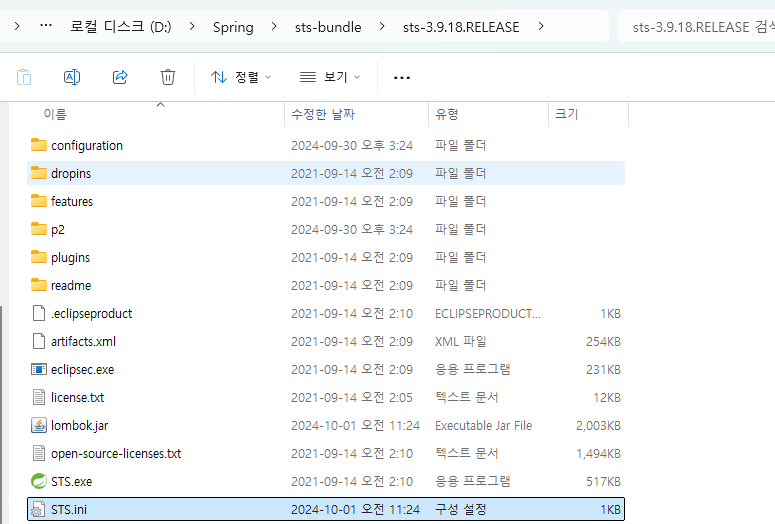Click the configuration folder name
775x524 pixels.
pyautogui.click(x=86, y=146)
